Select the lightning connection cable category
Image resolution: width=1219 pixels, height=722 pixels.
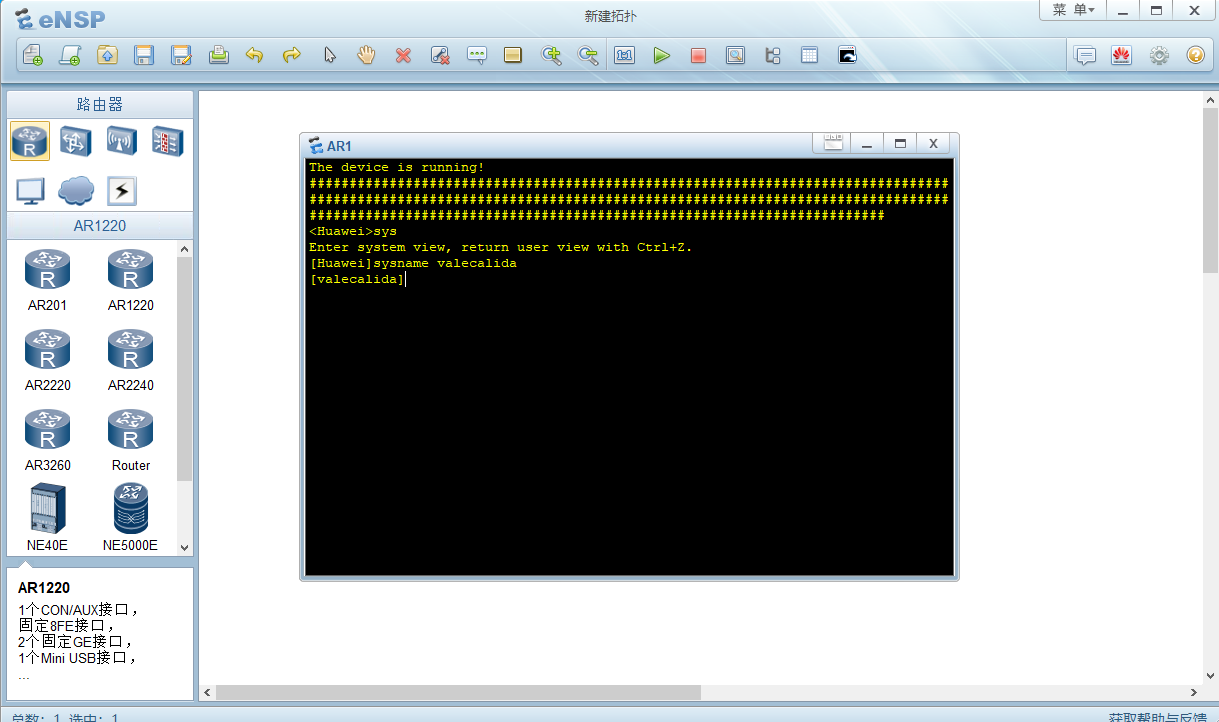(121, 191)
